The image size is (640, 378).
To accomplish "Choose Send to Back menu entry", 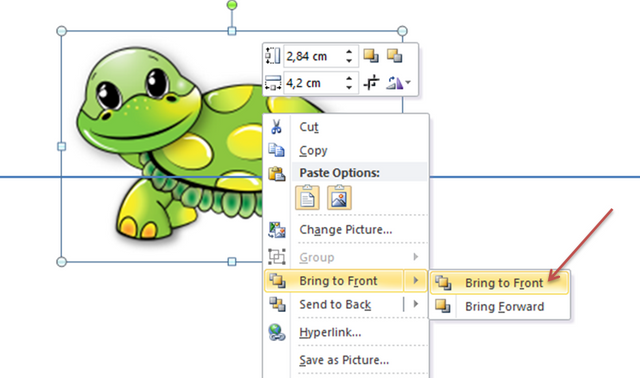I will click(335, 305).
